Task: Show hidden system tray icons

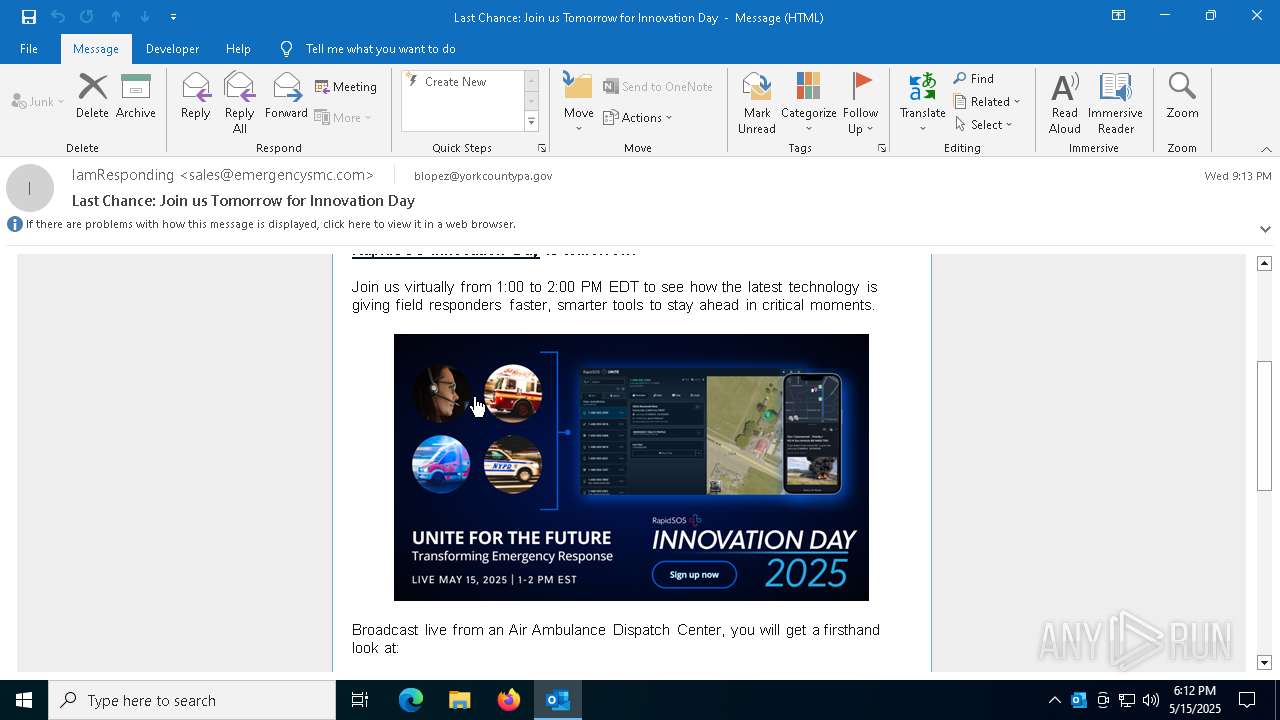Action: pyautogui.click(x=1054, y=700)
